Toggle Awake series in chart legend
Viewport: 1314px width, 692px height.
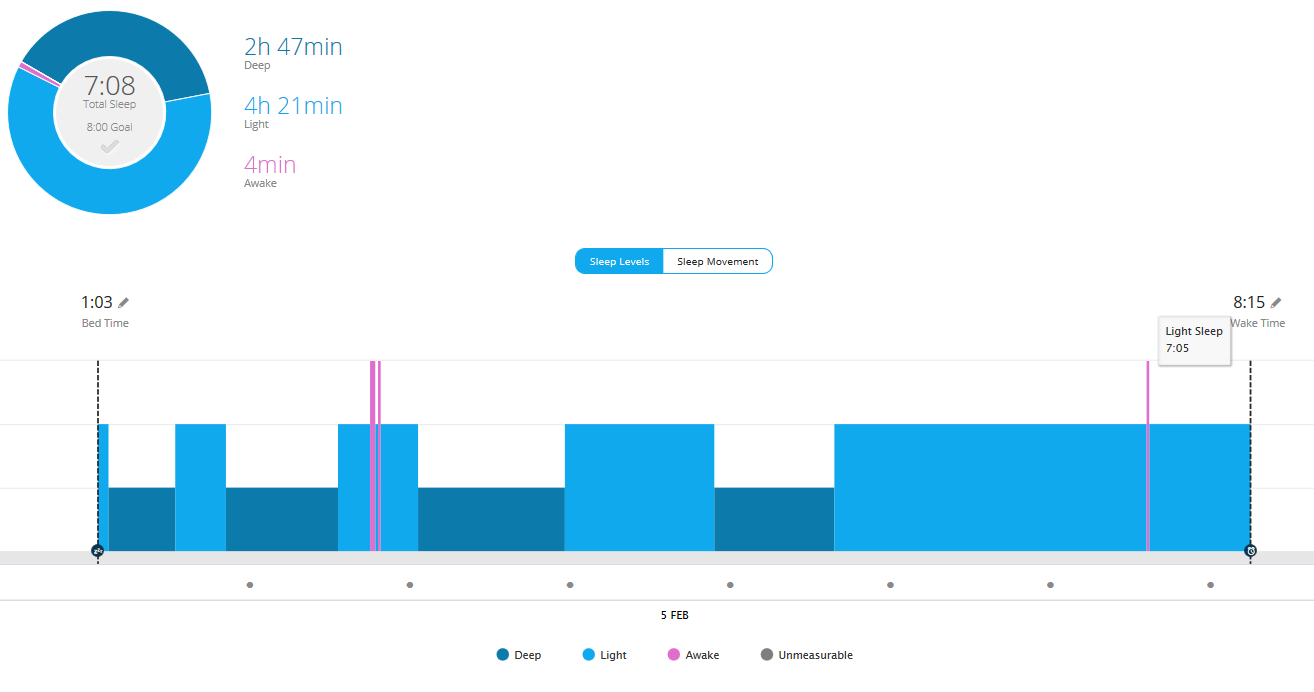pos(693,655)
